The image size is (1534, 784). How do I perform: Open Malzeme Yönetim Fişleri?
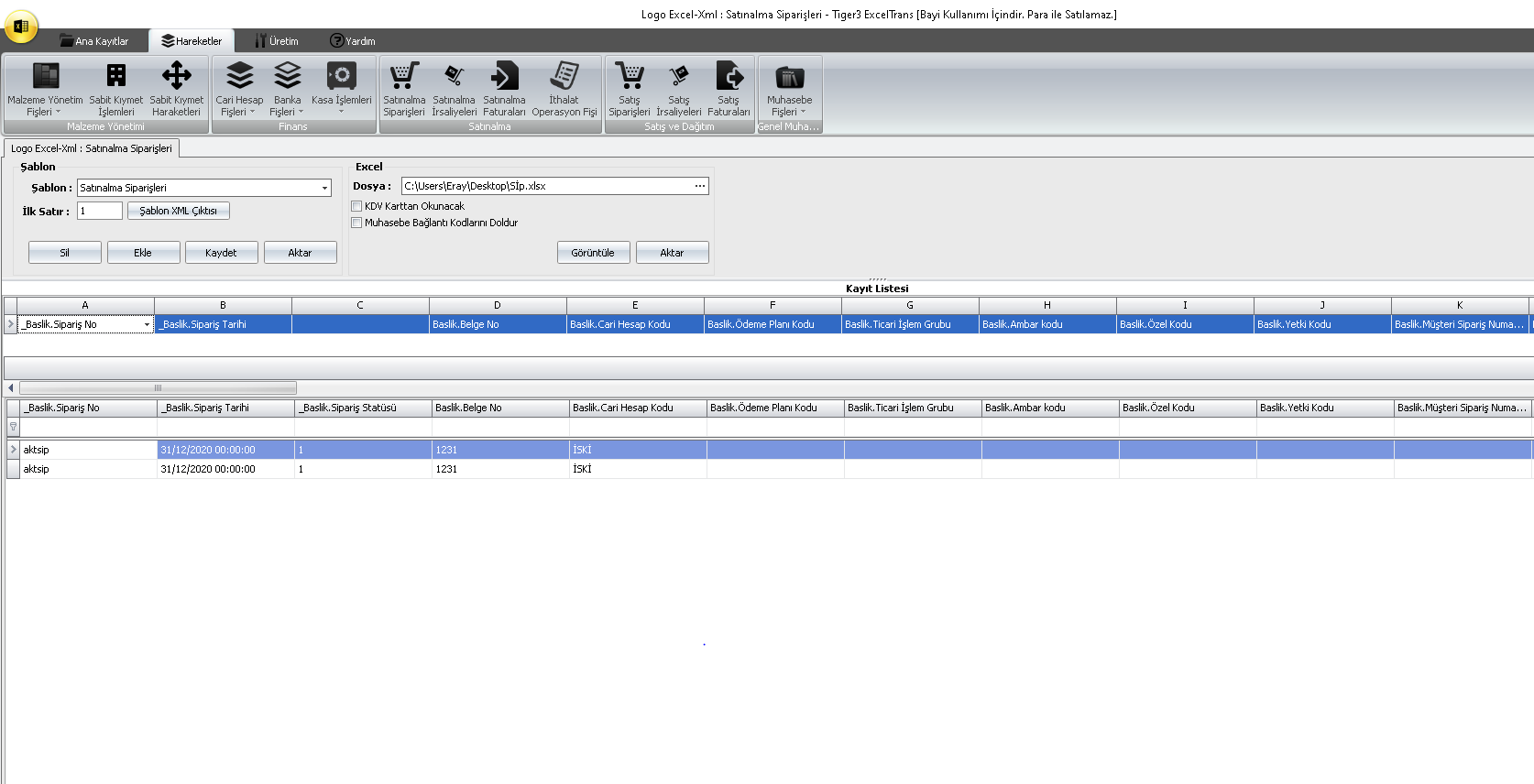(45, 89)
